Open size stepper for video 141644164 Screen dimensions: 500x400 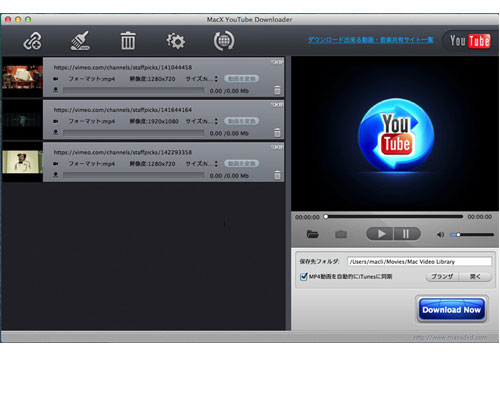coord(216,121)
